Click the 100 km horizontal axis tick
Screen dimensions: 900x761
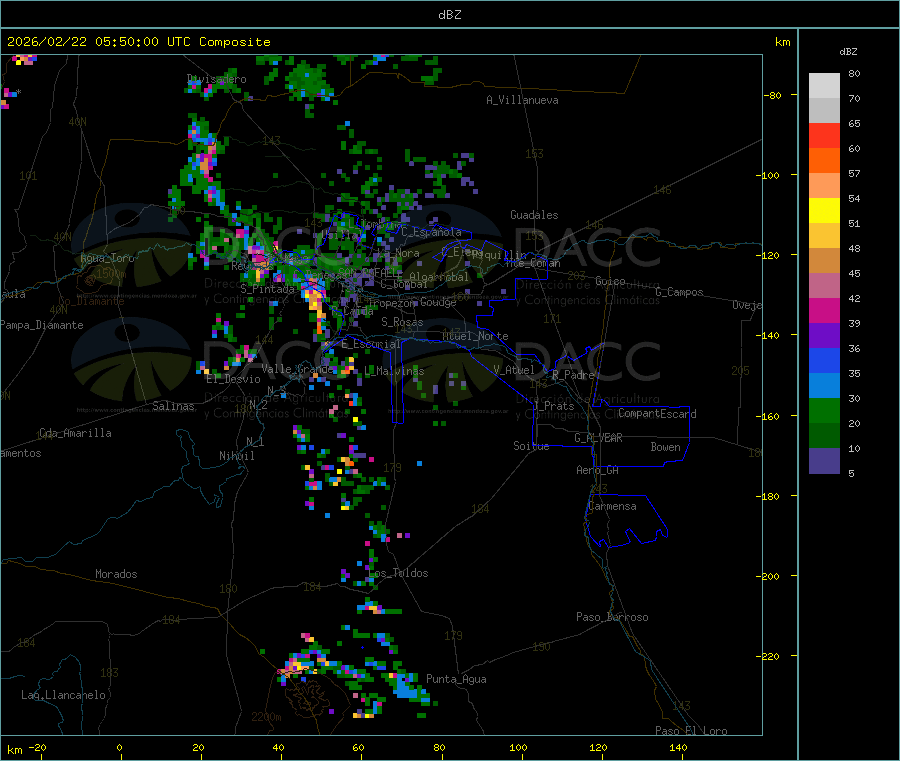coord(518,747)
